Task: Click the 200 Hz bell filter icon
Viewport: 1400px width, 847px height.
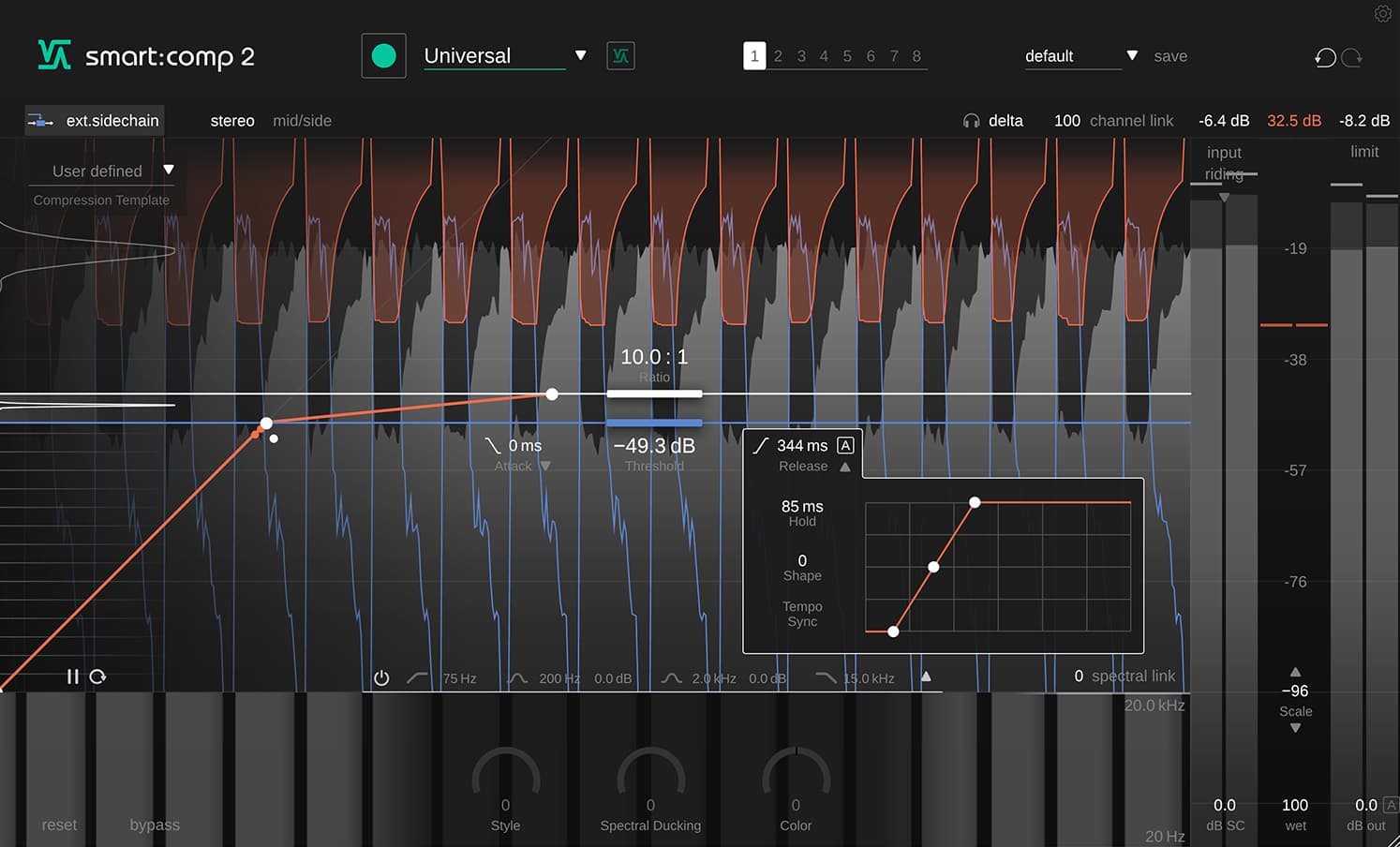Action: click(x=518, y=677)
